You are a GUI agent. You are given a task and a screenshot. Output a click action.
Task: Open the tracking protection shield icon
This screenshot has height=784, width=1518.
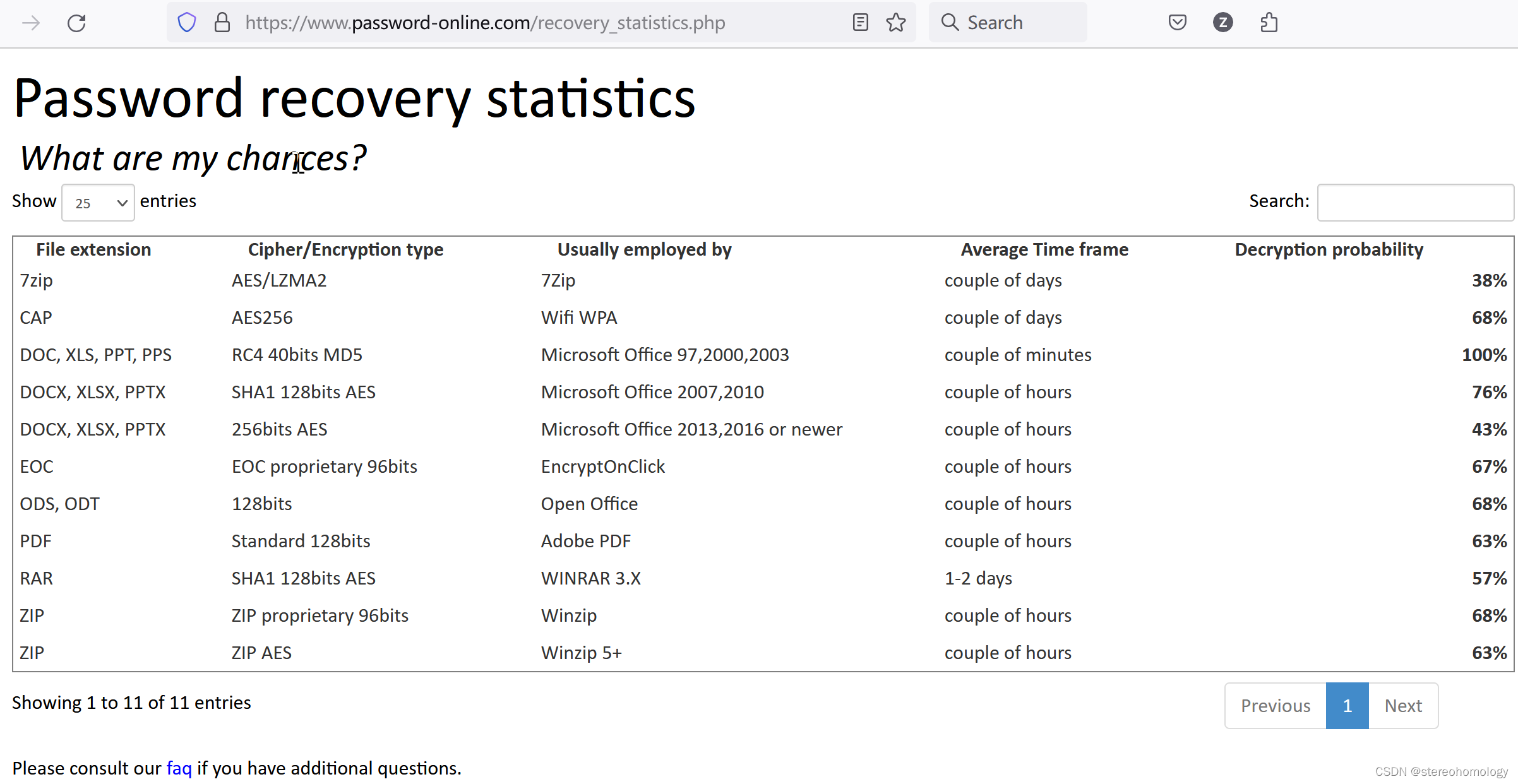pyautogui.click(x=187, y=23)
